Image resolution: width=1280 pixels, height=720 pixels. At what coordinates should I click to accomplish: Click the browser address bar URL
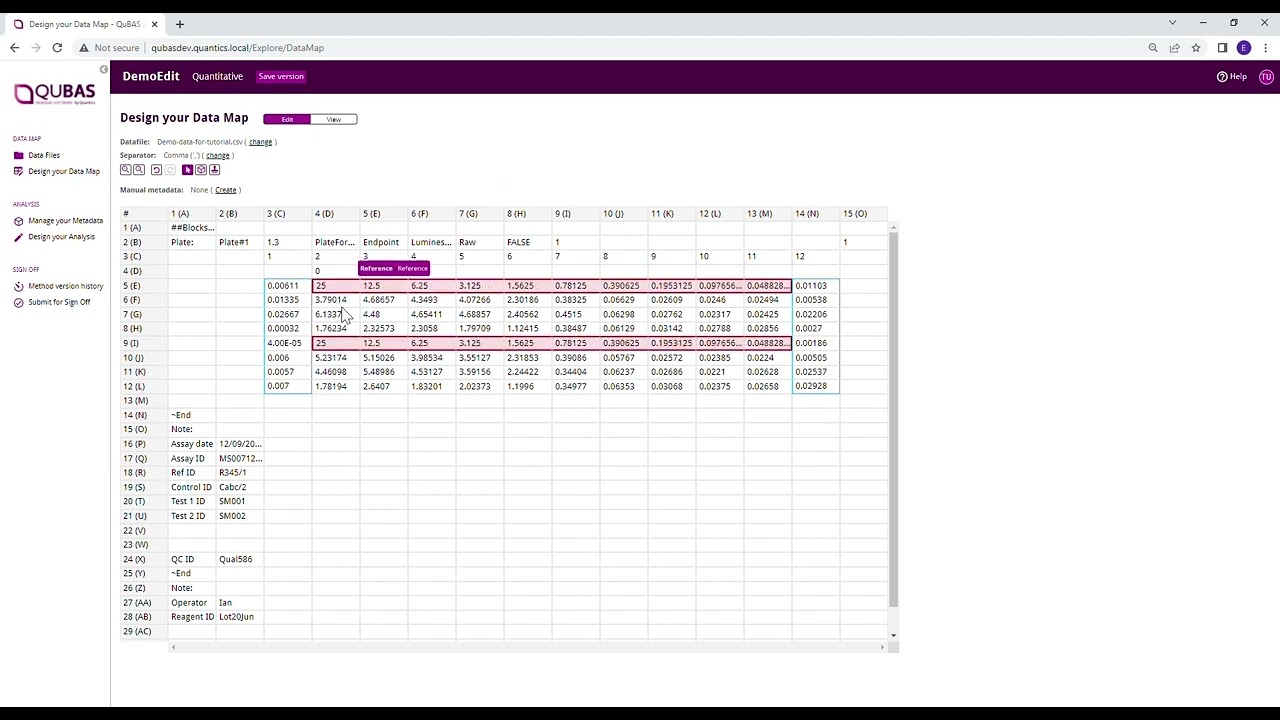237,48
